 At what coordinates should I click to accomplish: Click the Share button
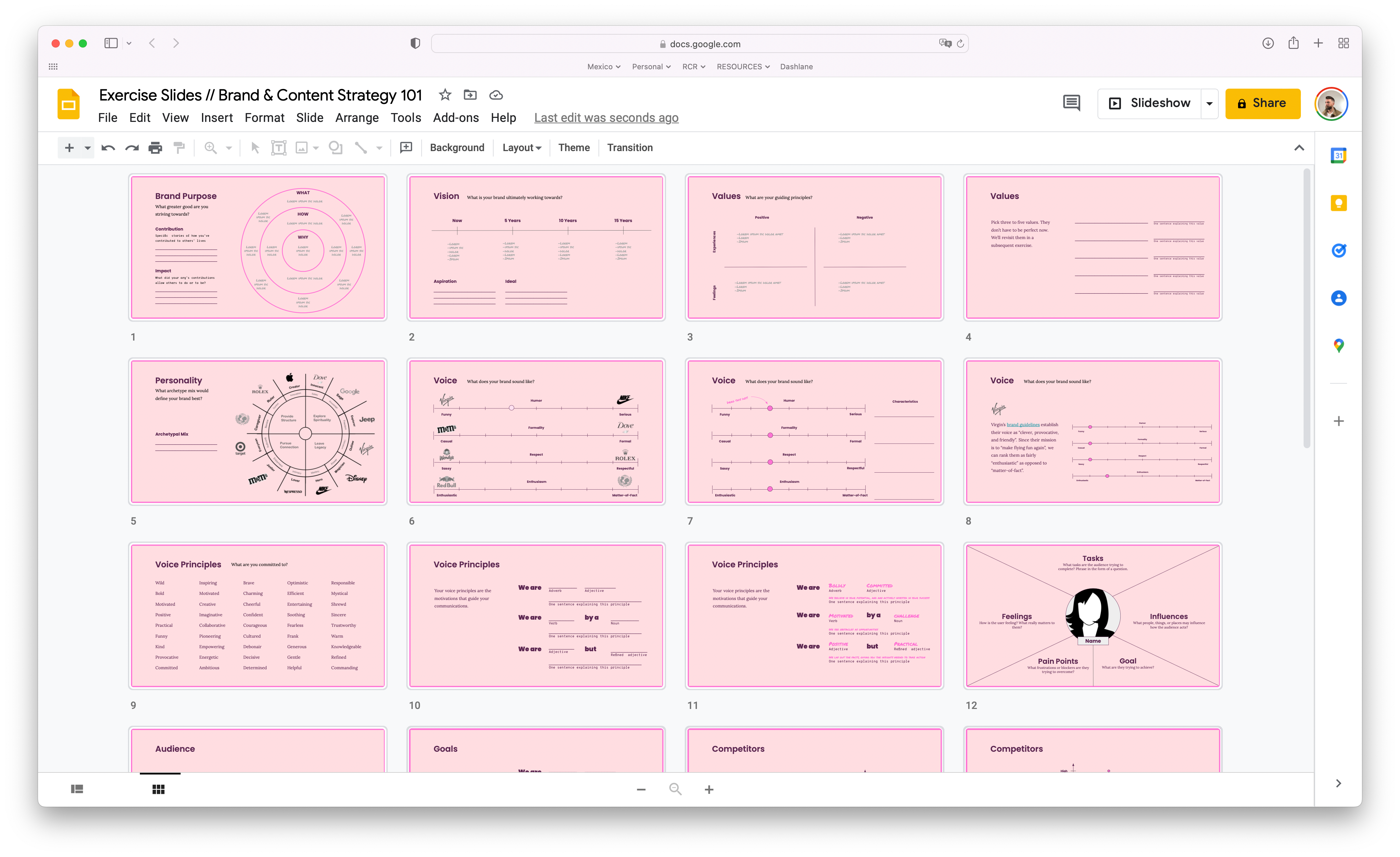(1263, 104)
